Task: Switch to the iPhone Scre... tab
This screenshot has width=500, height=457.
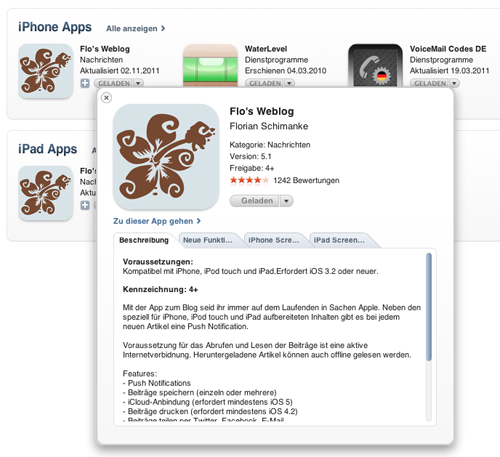Action: [x=276, y=240]
